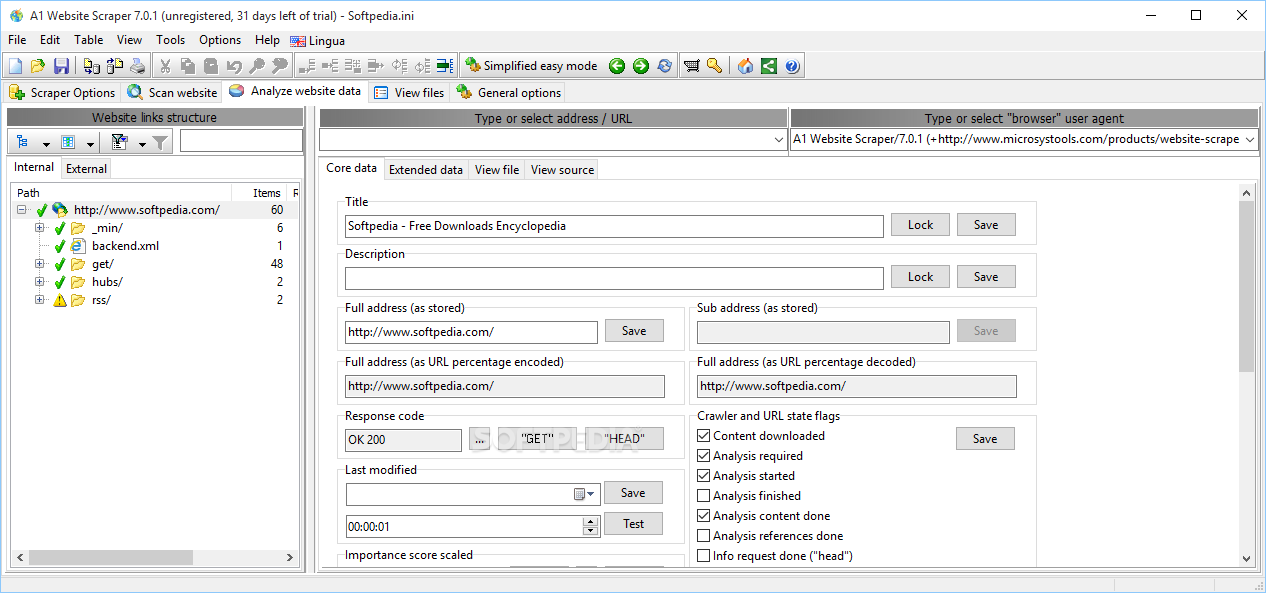Image resolution: width=1266 pixels, height=593 pixels.
Task: Click the "GET" request button
Action: point(537,439)
